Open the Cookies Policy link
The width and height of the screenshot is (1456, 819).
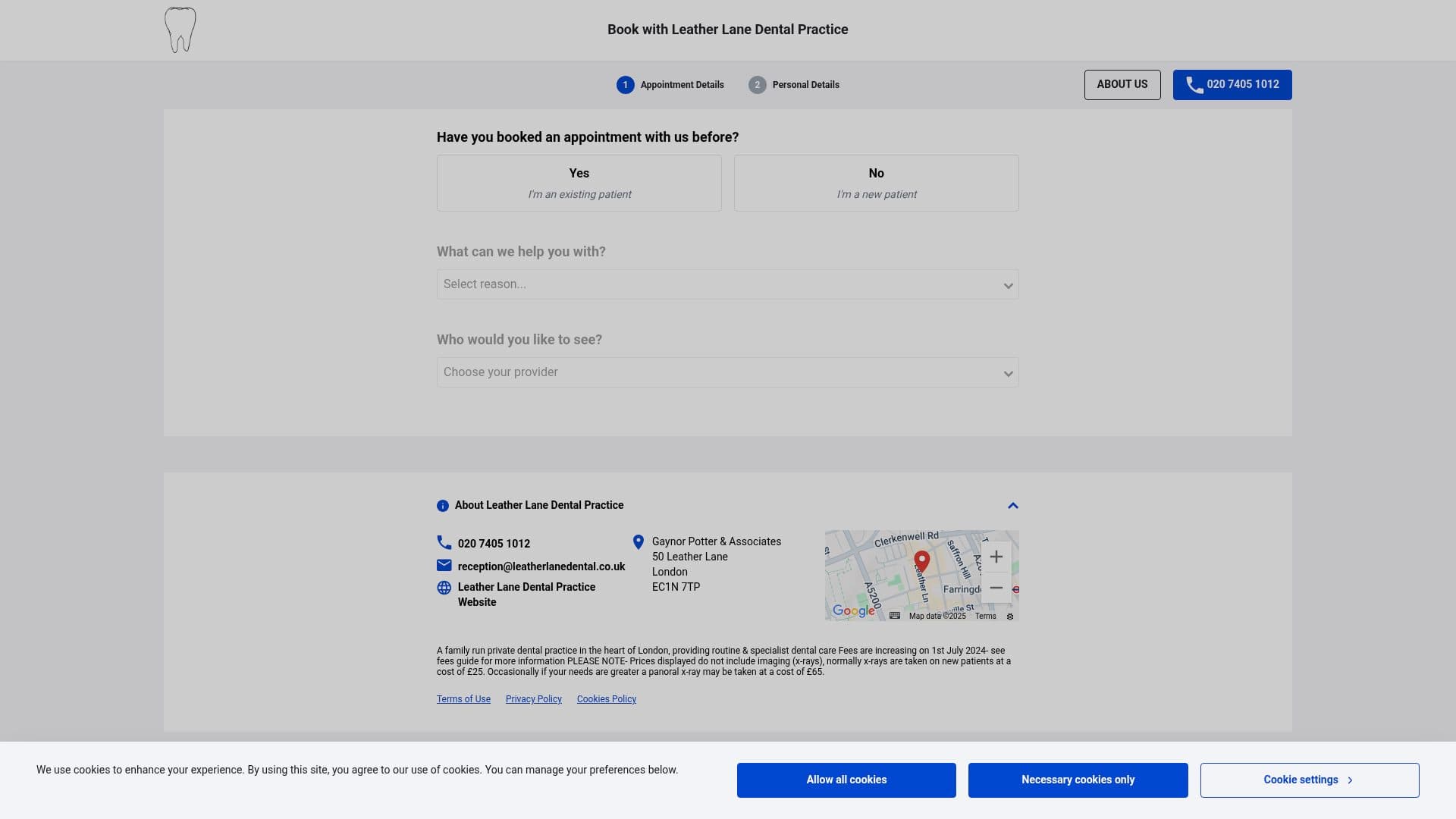[x=607, y=699]
